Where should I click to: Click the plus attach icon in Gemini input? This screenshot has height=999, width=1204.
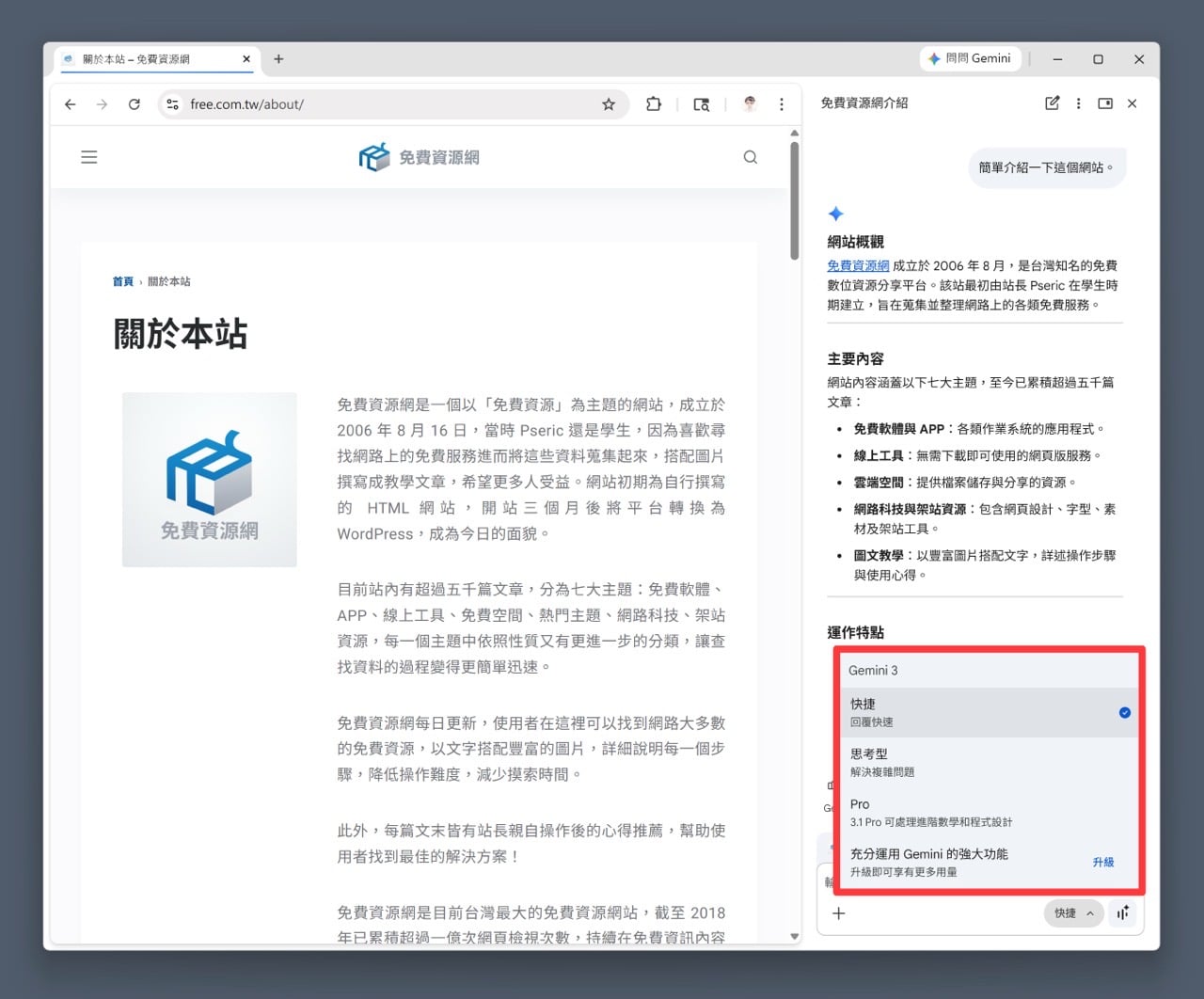tap(839, 912)
